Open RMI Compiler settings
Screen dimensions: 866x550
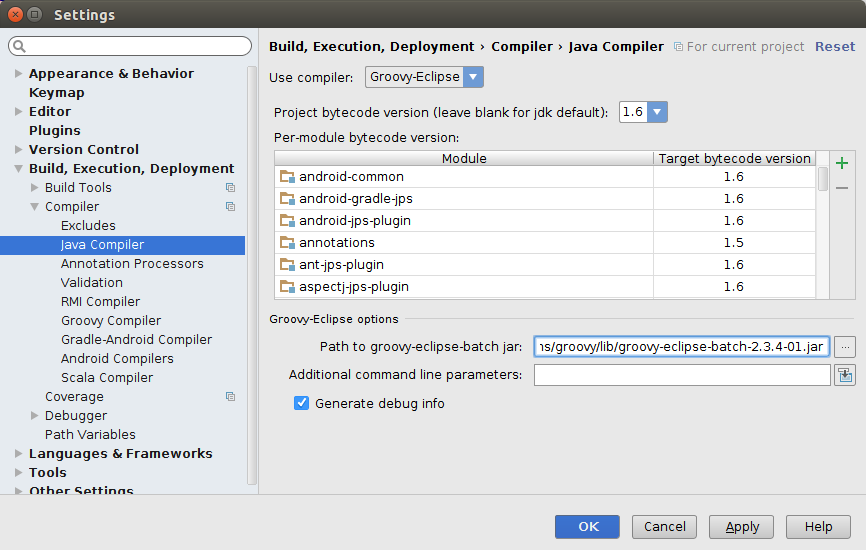(101, 302)
